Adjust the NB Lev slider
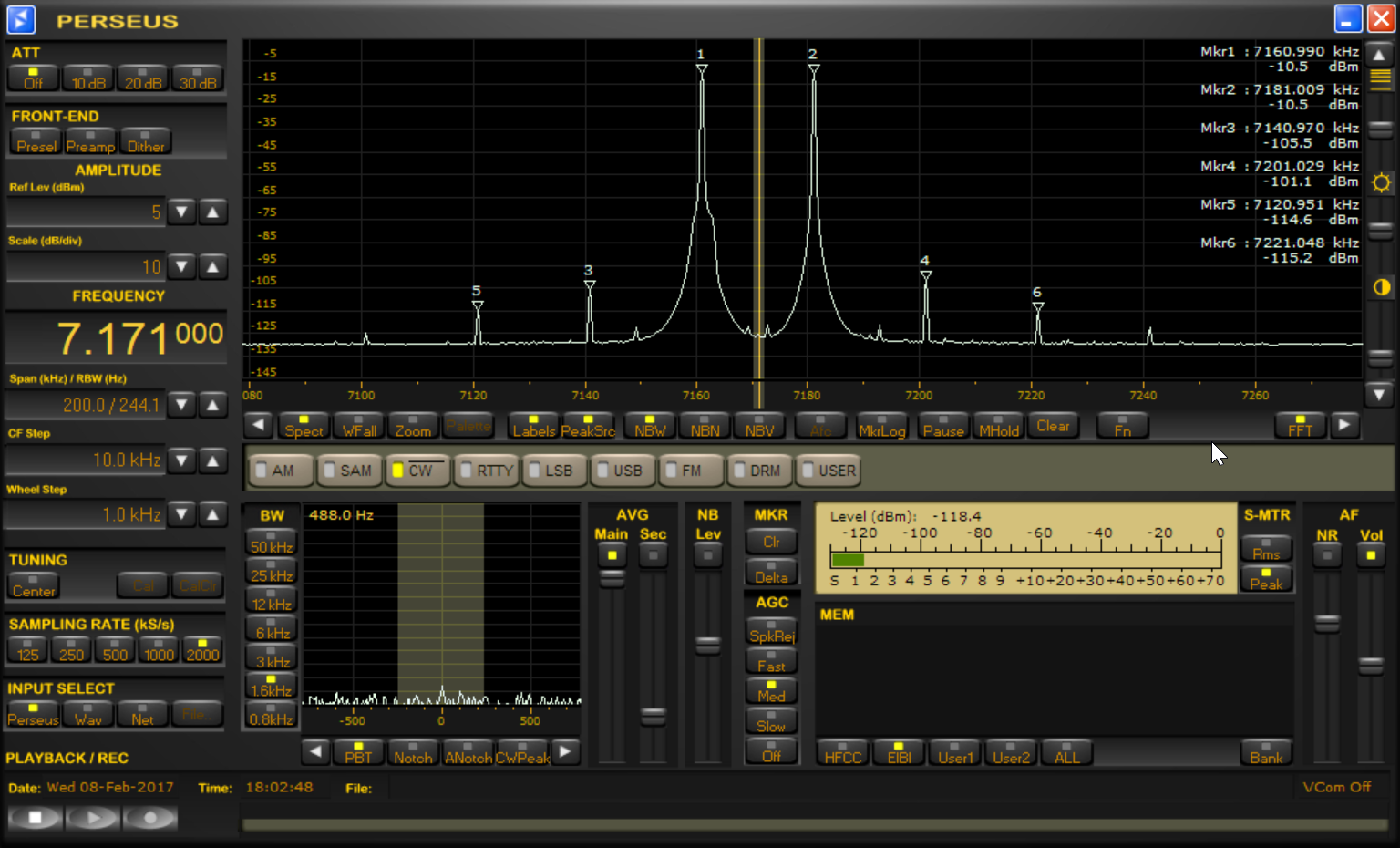Screen dimensions: 1400x848 point(707,645)
